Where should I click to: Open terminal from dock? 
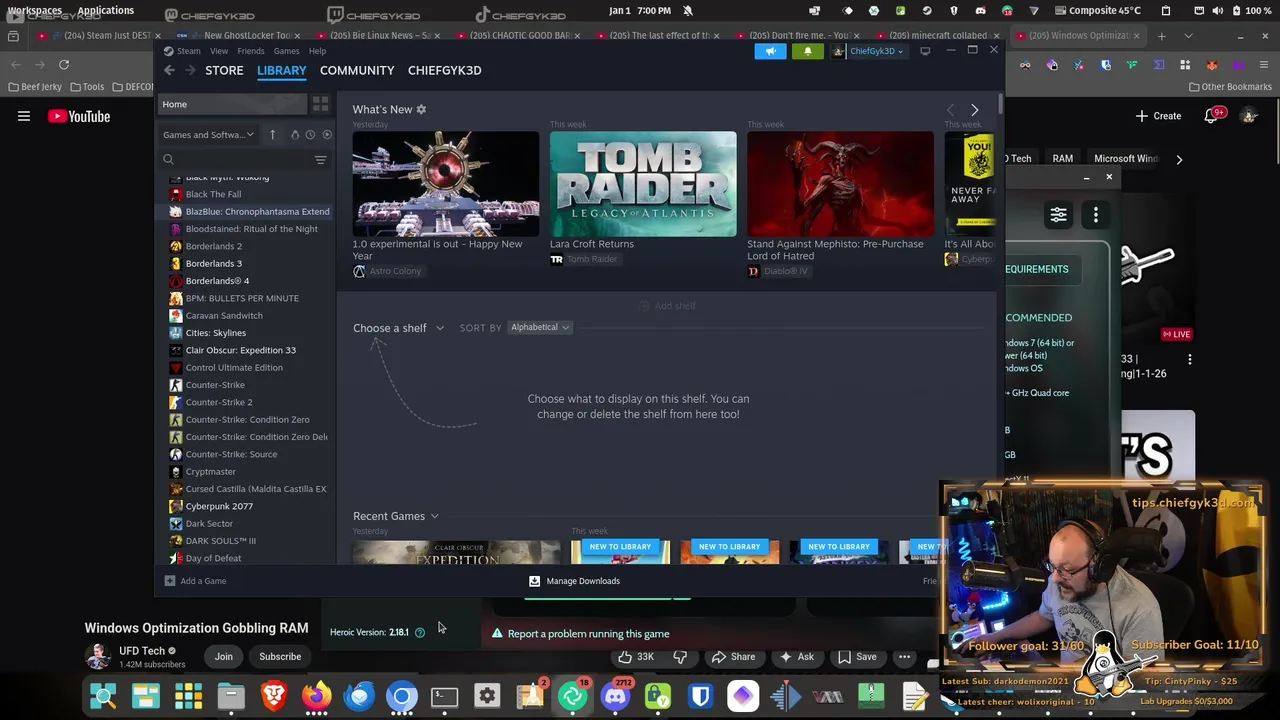pyautogui.click(x=444, y=696)
